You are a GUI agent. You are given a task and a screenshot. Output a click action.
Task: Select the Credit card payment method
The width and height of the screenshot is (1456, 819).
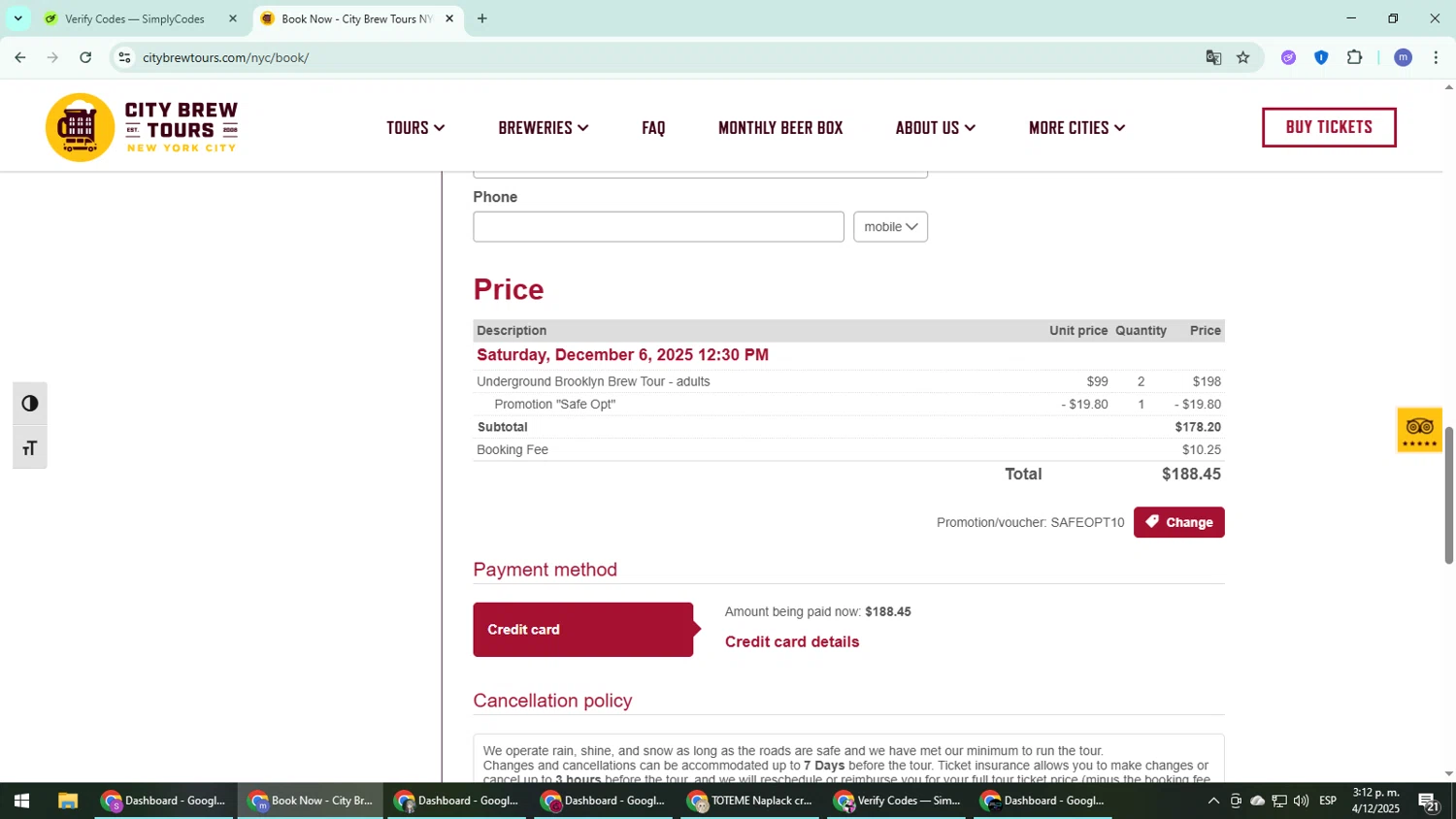[x=582, y=630]
